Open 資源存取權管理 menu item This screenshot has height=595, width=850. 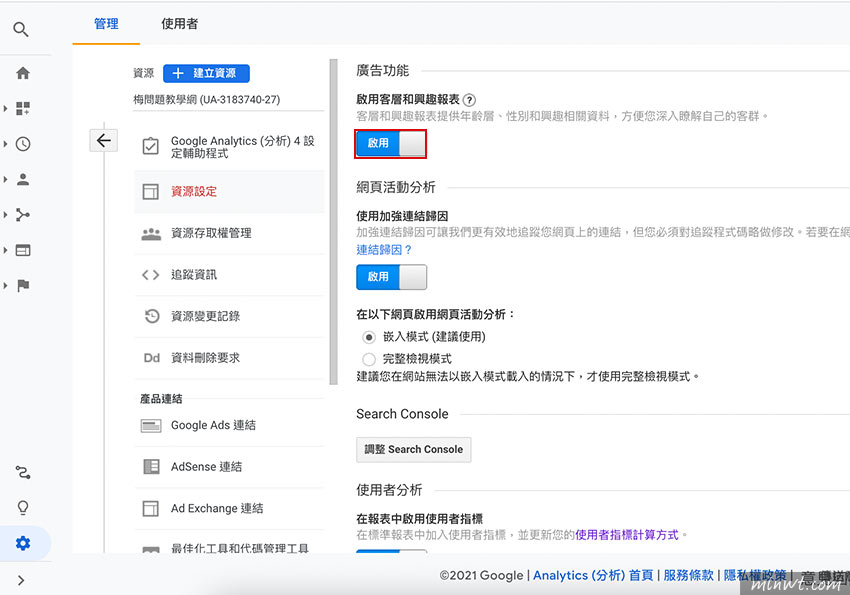point(229,233)
